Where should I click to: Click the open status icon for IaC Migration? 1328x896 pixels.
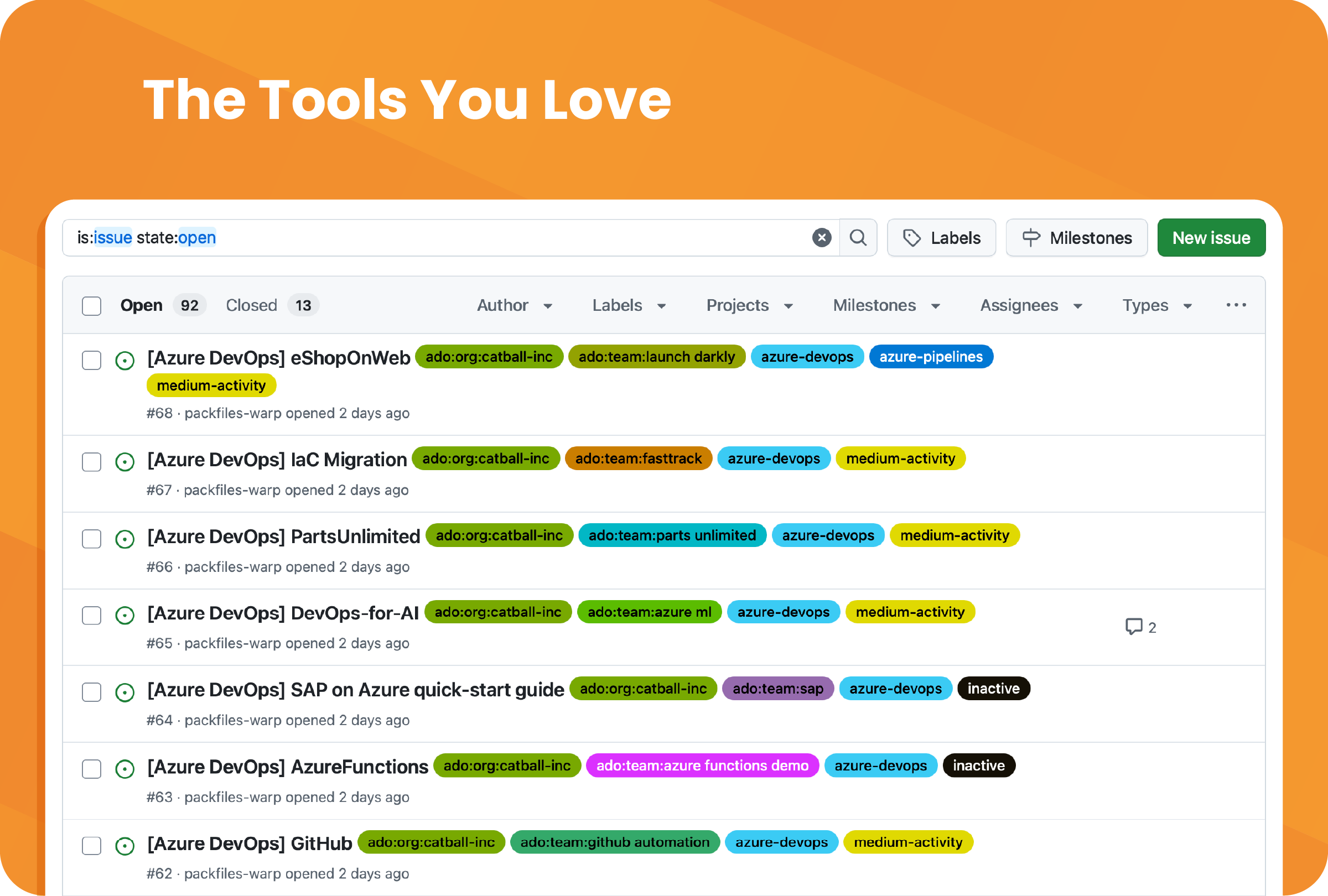(124, 461)
